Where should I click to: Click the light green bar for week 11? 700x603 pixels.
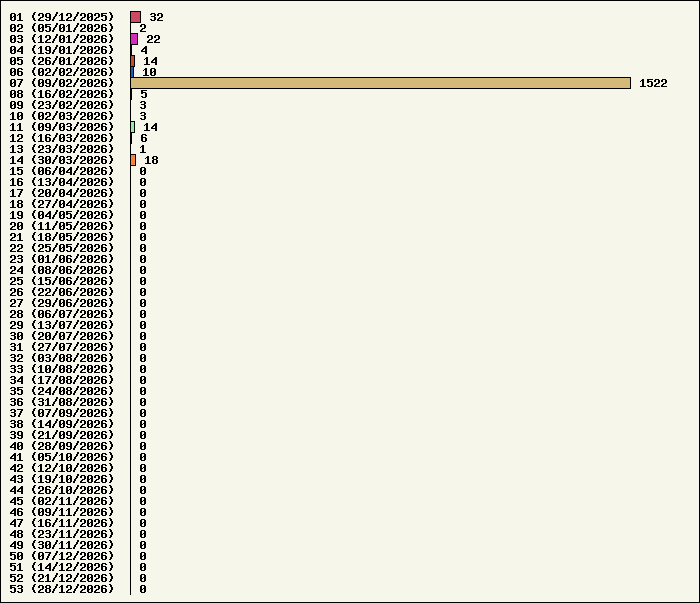133,127
